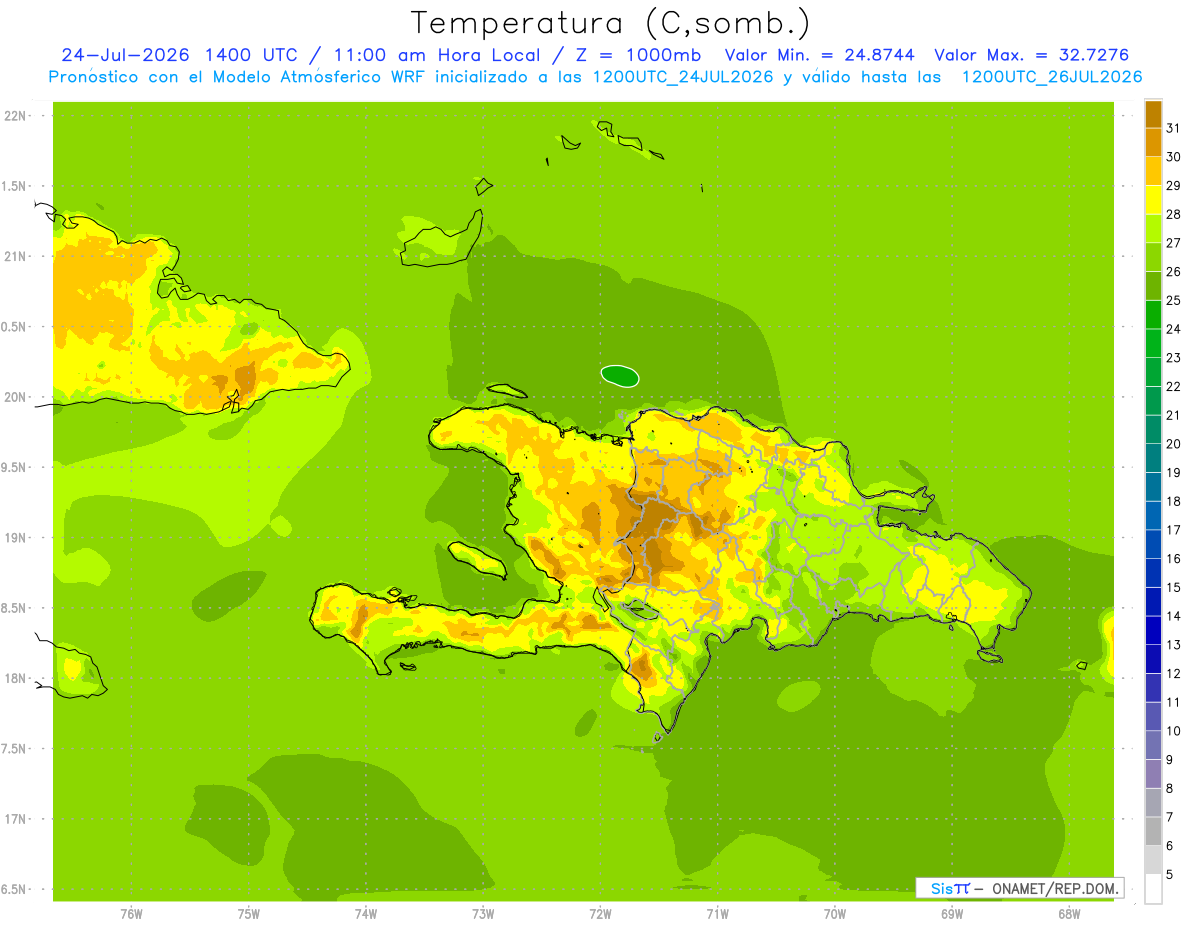Pick the legend swatch between 29 and 30
The height and width of the screenshot is (927, 1200).
point(1153,171)
